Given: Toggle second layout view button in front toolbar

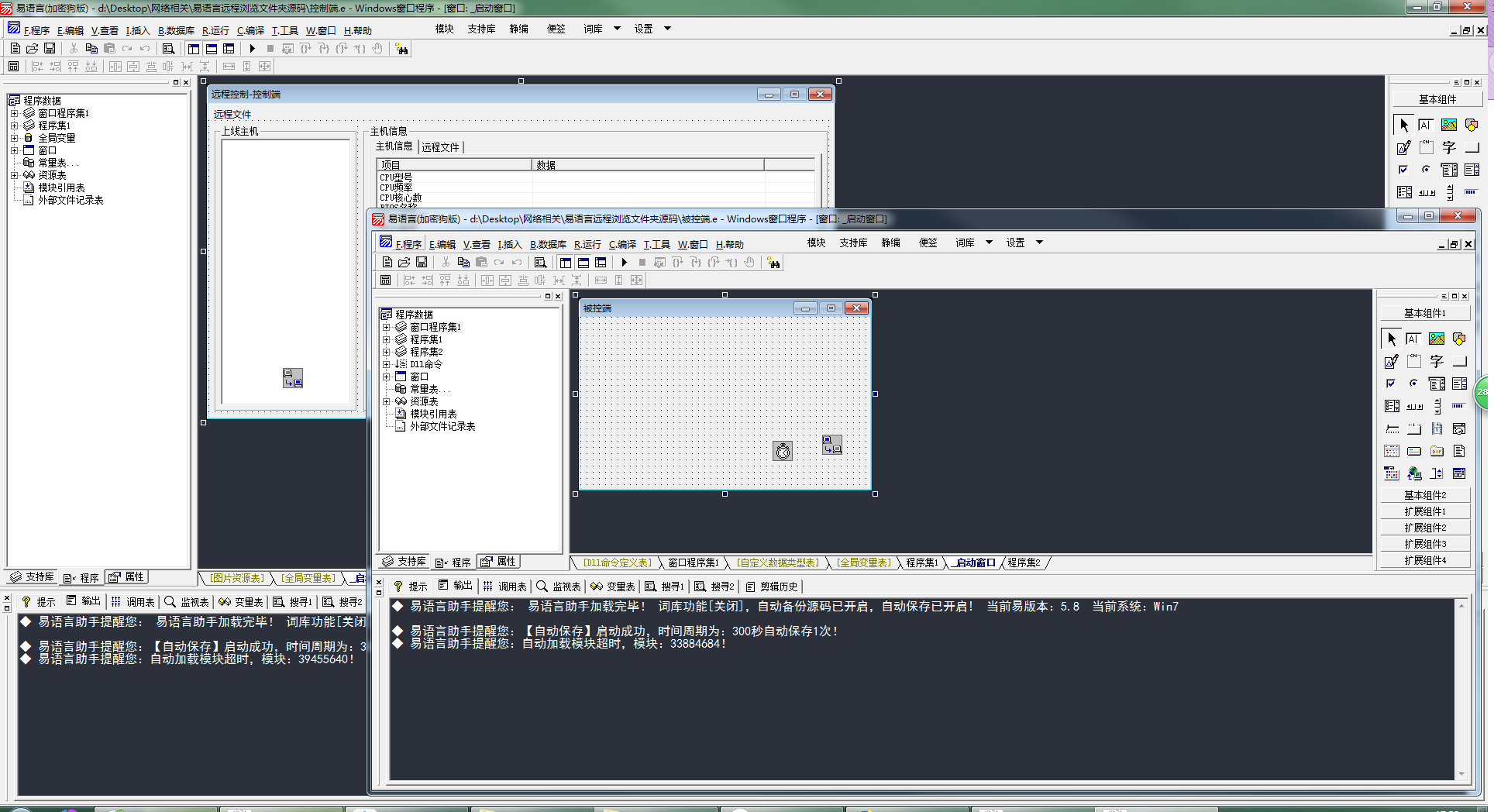Looking at the screenshot, I should coord(583,263).
